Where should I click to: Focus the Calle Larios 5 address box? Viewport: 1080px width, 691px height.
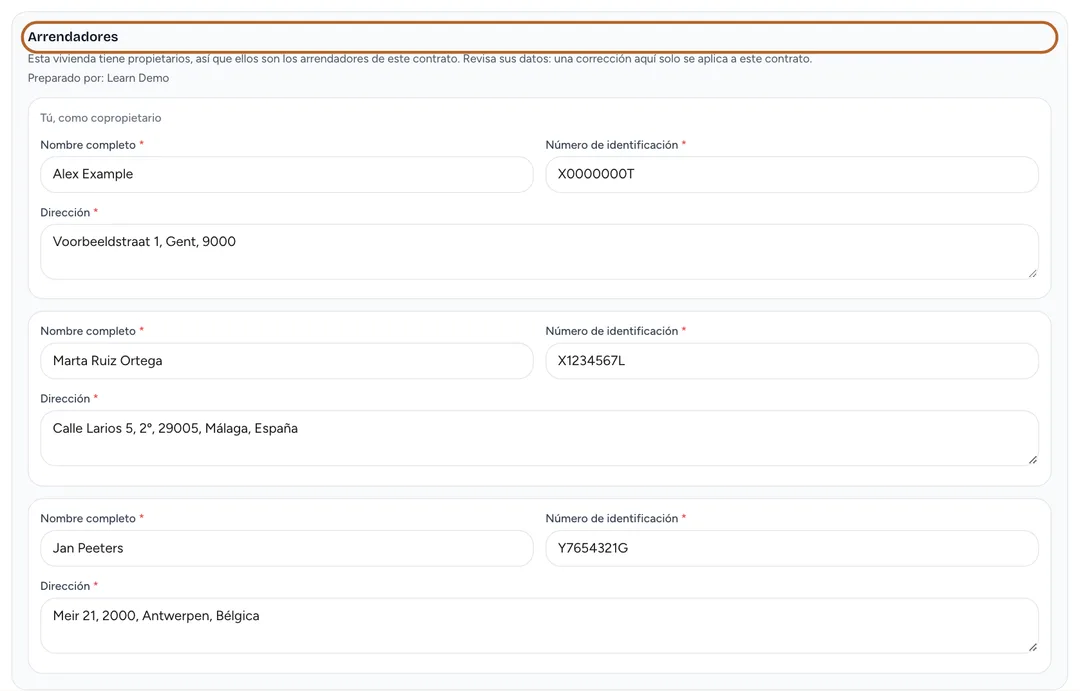(539, 438)
